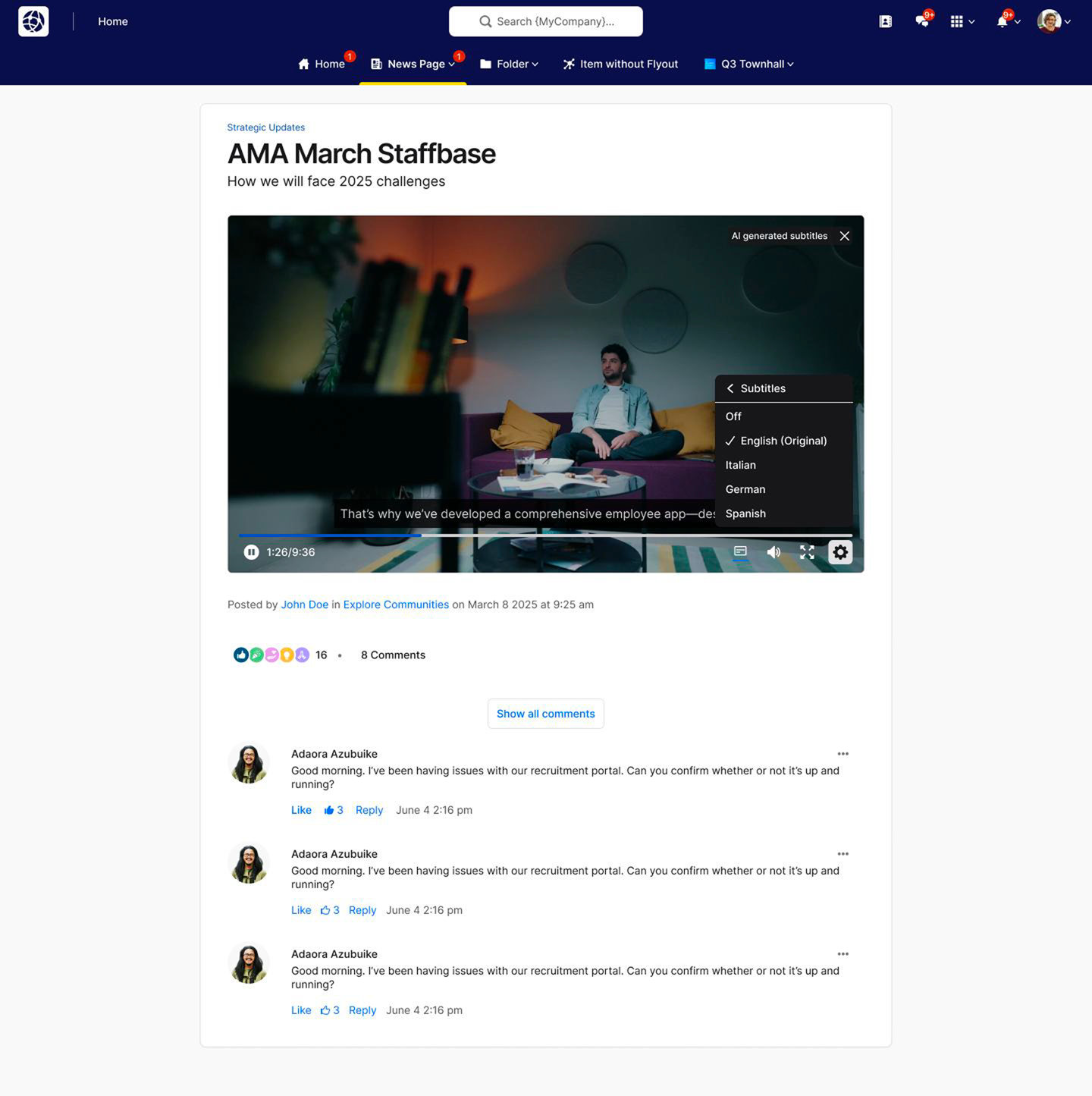Viewport: 1092px width, 1096px height.
Task: Open third comment's avatar
Action: [249, 963]
